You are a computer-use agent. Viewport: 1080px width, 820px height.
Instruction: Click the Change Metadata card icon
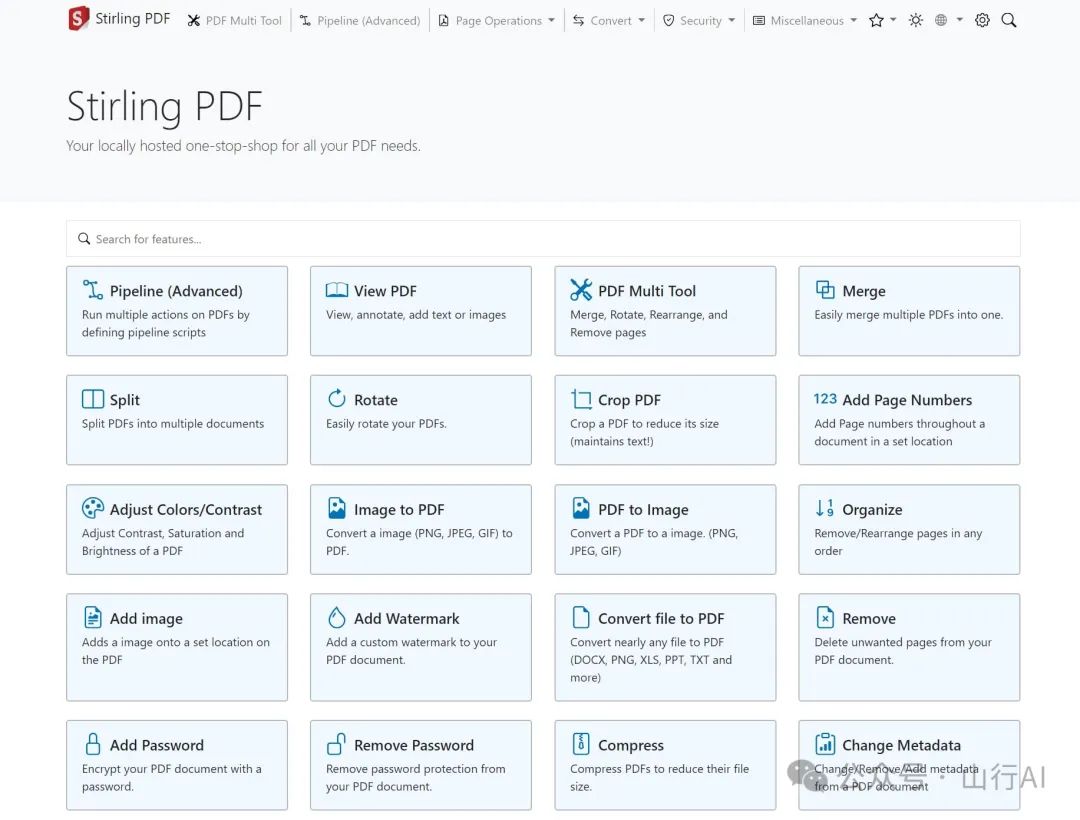825,744
